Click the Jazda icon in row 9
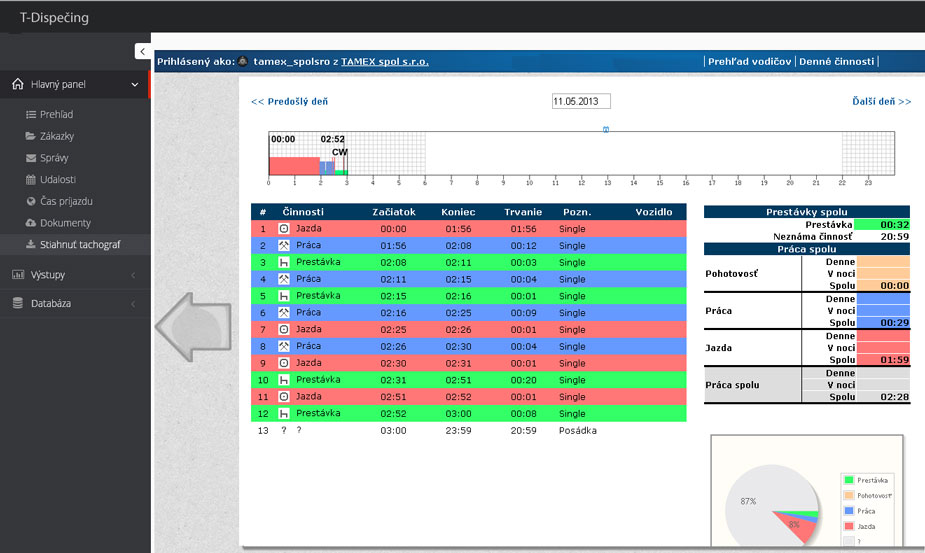925x553 pixels. [x=284, y=363]
